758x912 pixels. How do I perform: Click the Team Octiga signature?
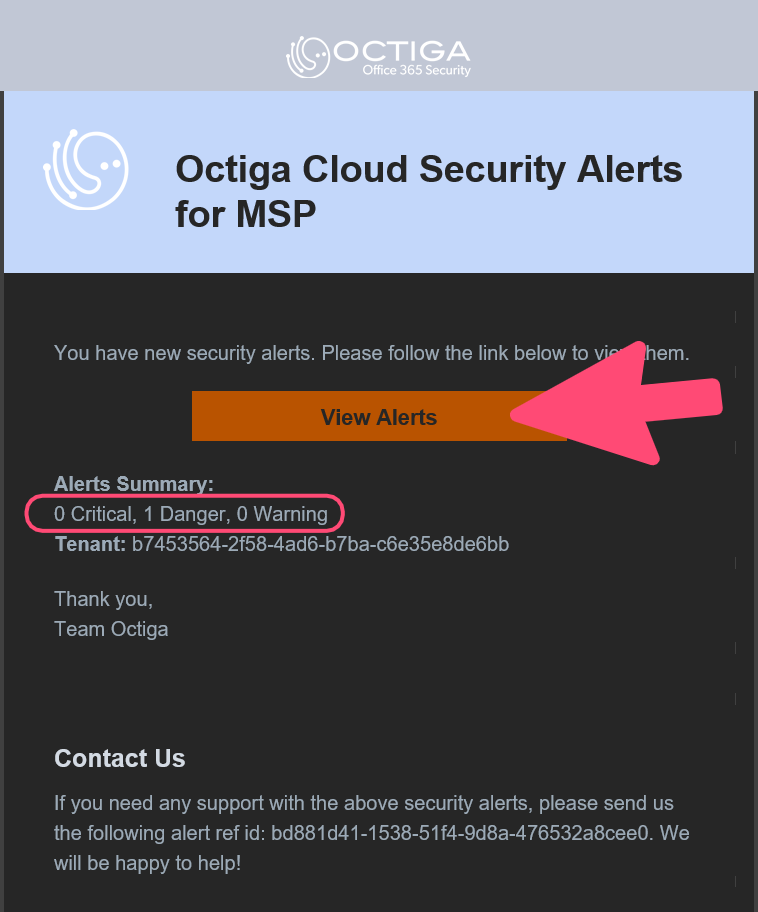[x=111, y=629]
